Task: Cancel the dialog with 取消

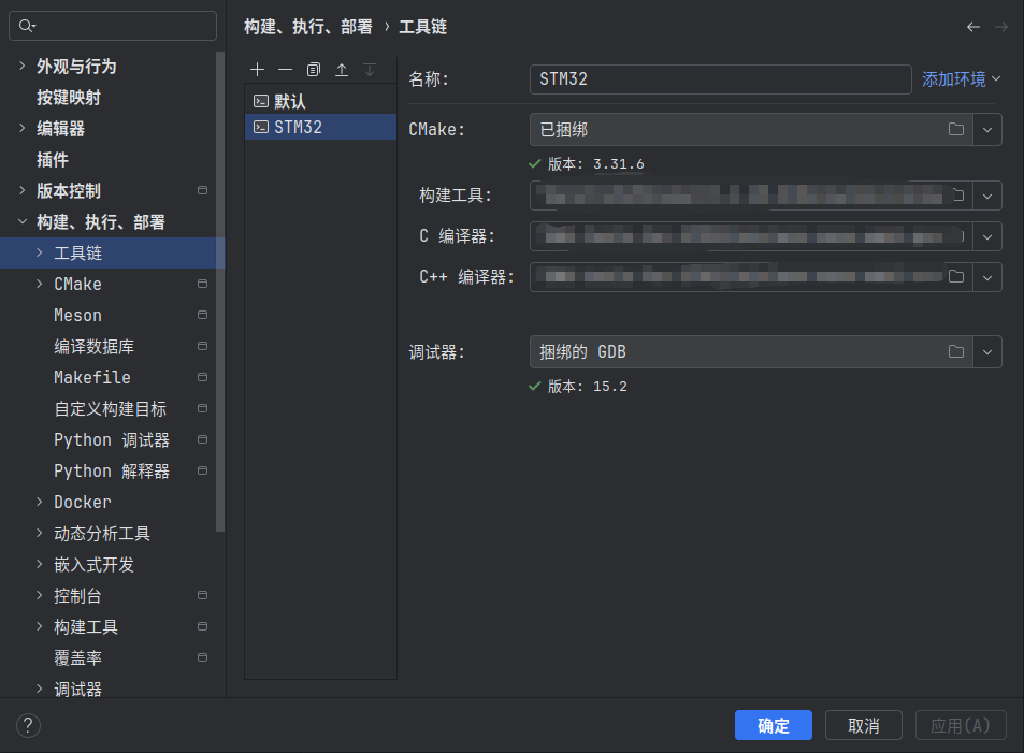Action: point(863,725)
